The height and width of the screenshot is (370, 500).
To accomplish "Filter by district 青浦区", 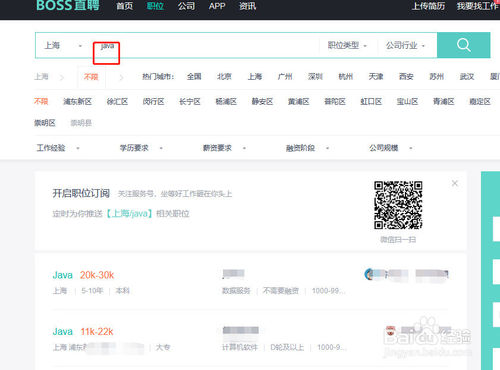I will pos(444,101).
